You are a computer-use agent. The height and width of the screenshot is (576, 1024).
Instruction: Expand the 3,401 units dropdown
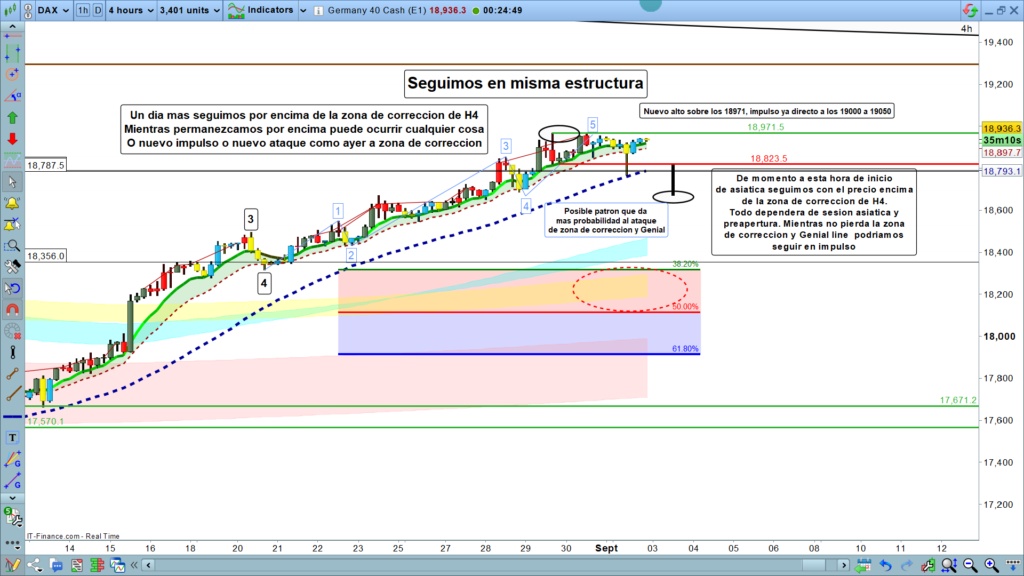tap(188, 11)
